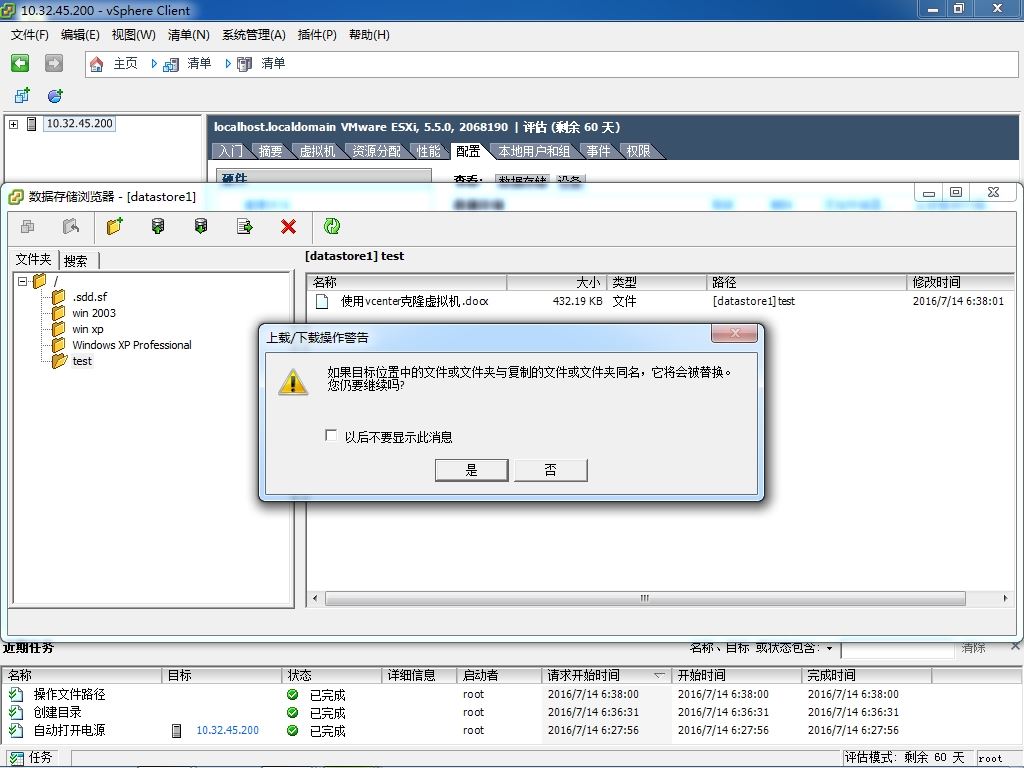
Task: Open the 编辑(E) menu
Action: [80, 35]
